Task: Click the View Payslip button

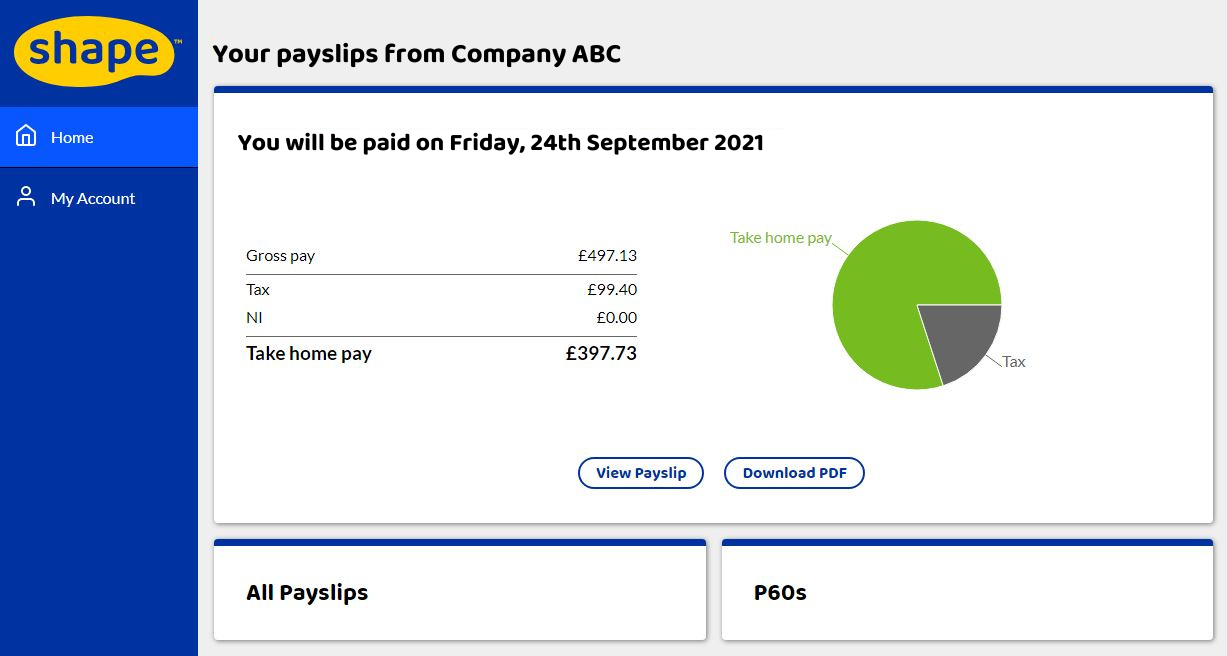Action: click(x=641, y=473)
